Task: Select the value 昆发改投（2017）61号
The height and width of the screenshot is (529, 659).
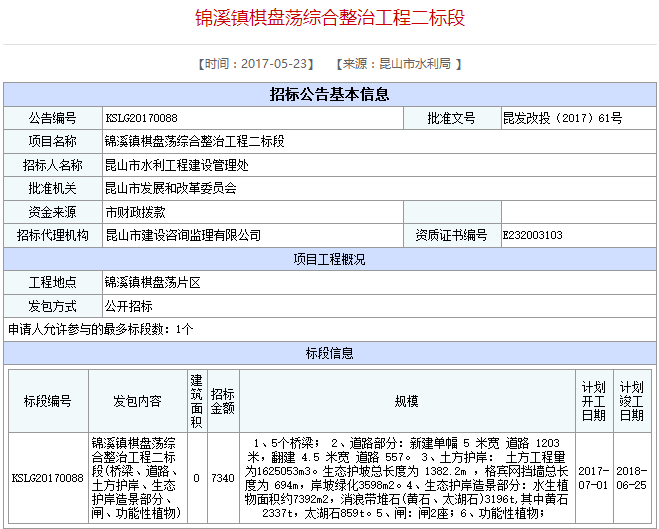Action: point(562,118)
